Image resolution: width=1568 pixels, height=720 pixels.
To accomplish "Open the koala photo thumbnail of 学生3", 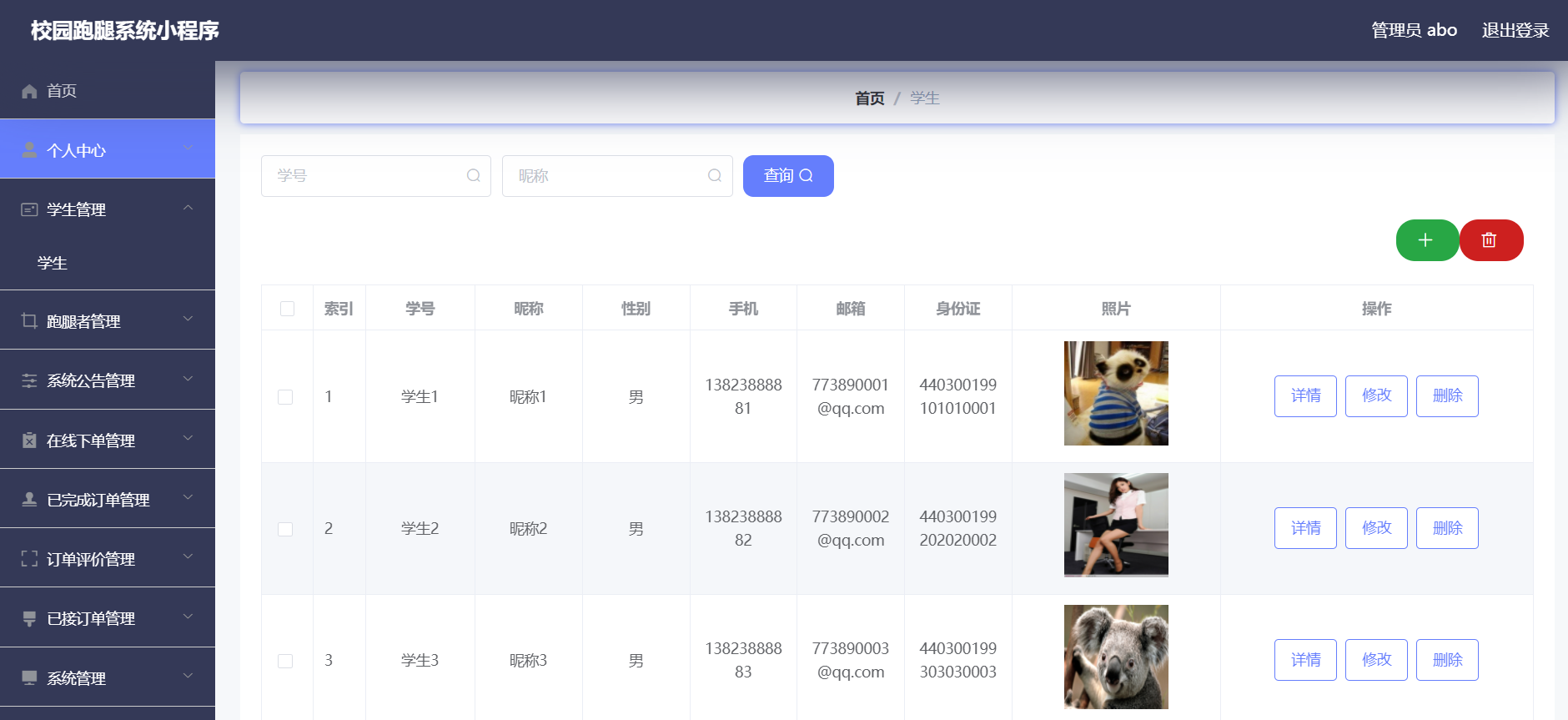I will (x=1116, y=657).
